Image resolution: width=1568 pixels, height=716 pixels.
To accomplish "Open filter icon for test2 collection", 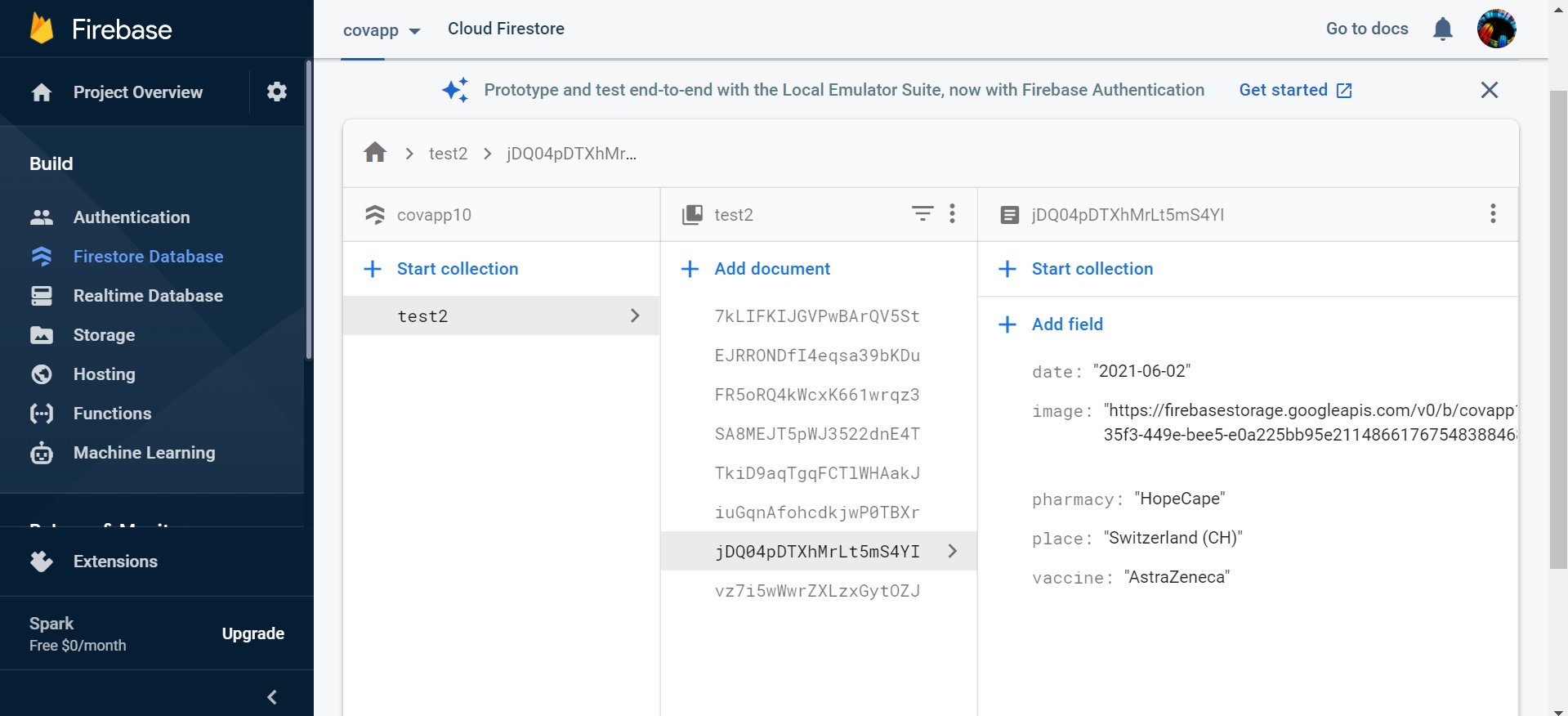I will click(x=922, y=214).
